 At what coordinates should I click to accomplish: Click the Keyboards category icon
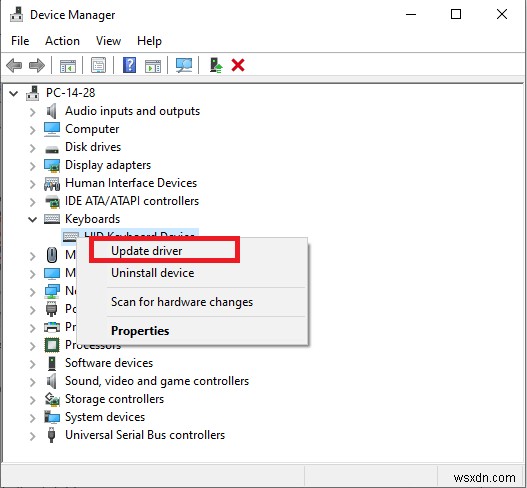point(52,219)
